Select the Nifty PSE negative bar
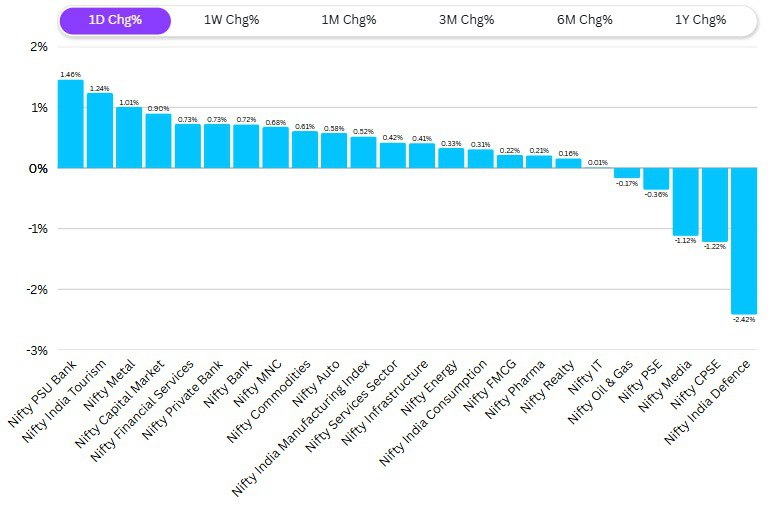Image resolution: width=776 pixels, height=505 pixels. tap(656, 179)
